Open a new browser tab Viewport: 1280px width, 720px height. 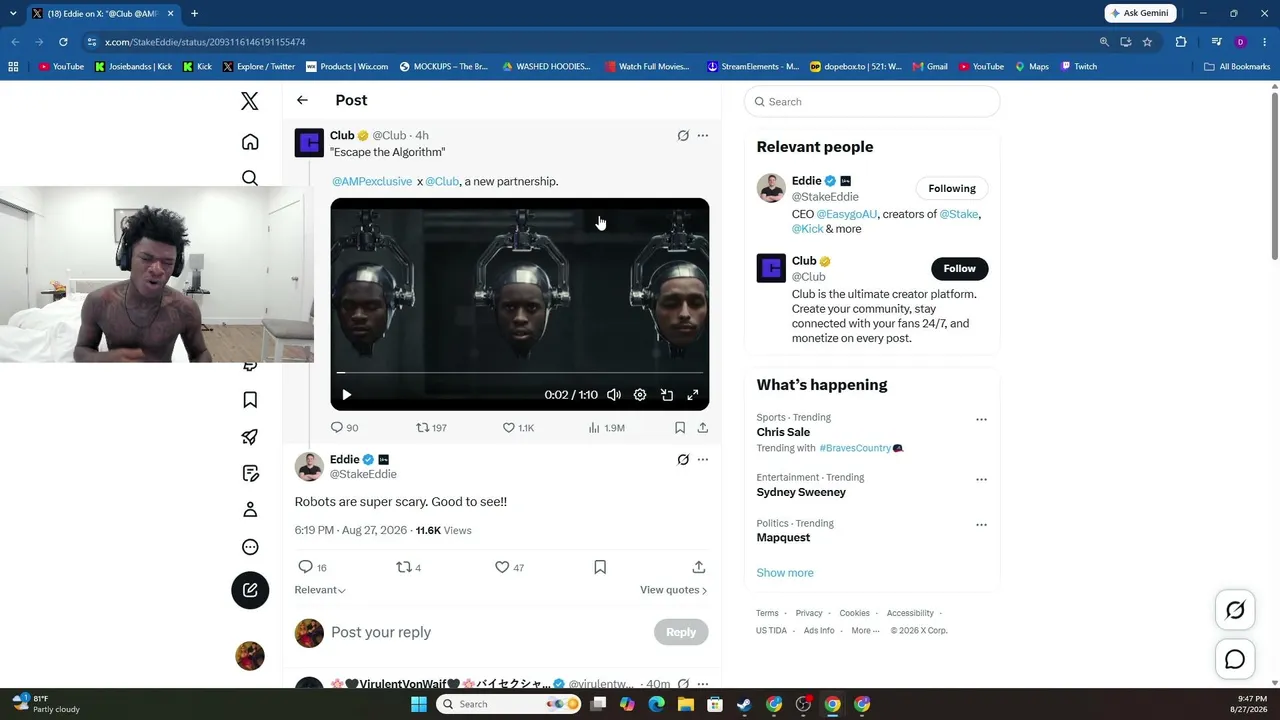[194, 14]
